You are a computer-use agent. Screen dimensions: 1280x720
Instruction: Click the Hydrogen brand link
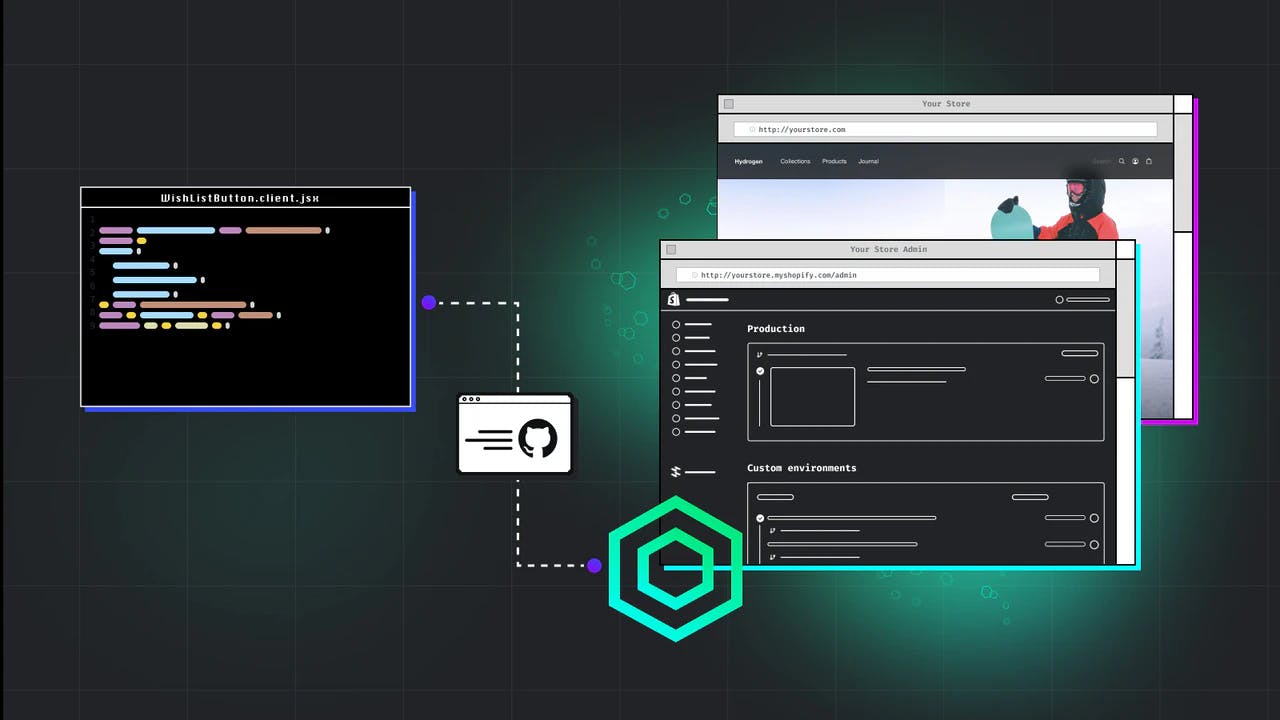[x=748, y=161]
